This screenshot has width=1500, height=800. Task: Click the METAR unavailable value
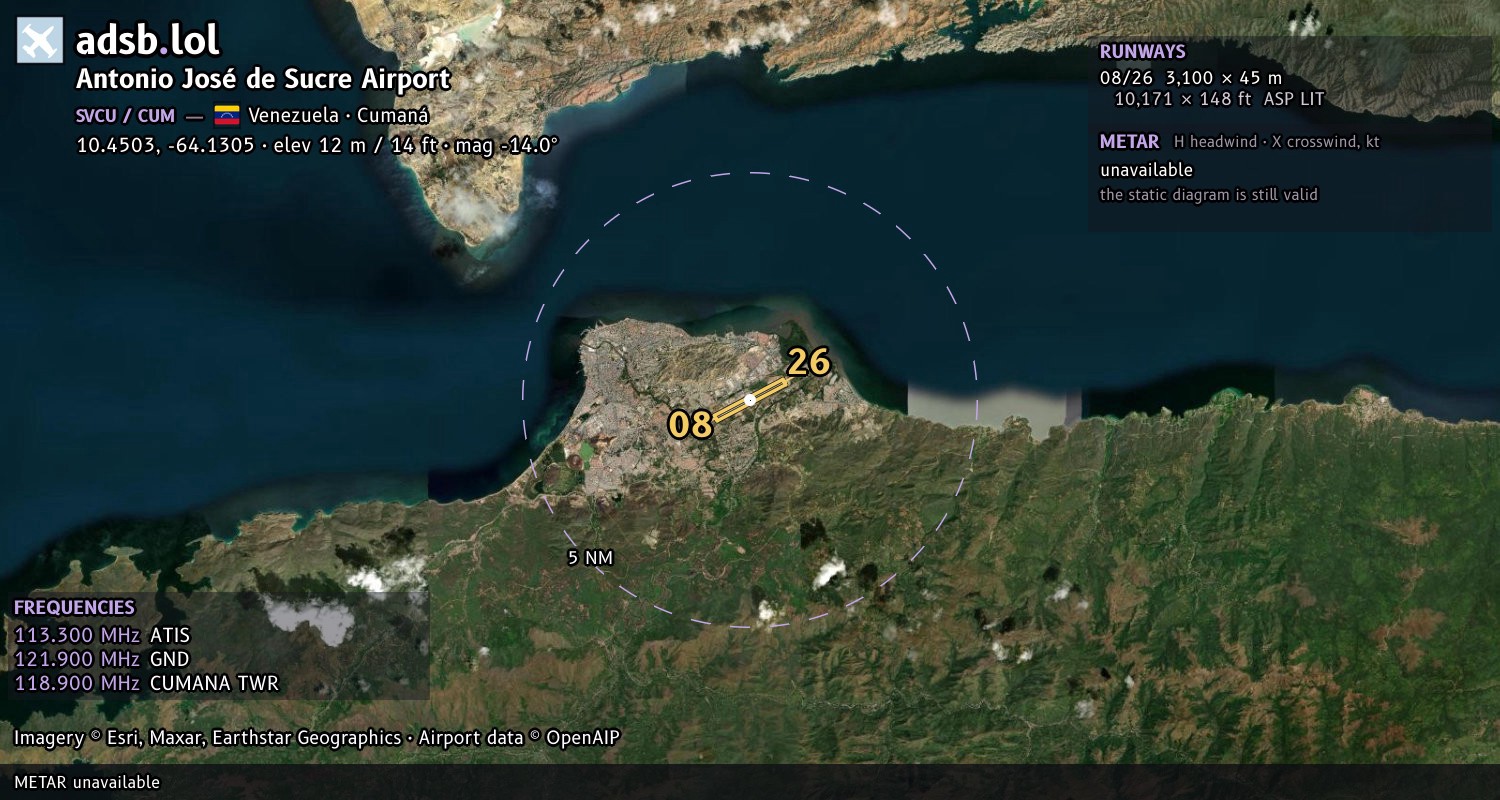1147,170
